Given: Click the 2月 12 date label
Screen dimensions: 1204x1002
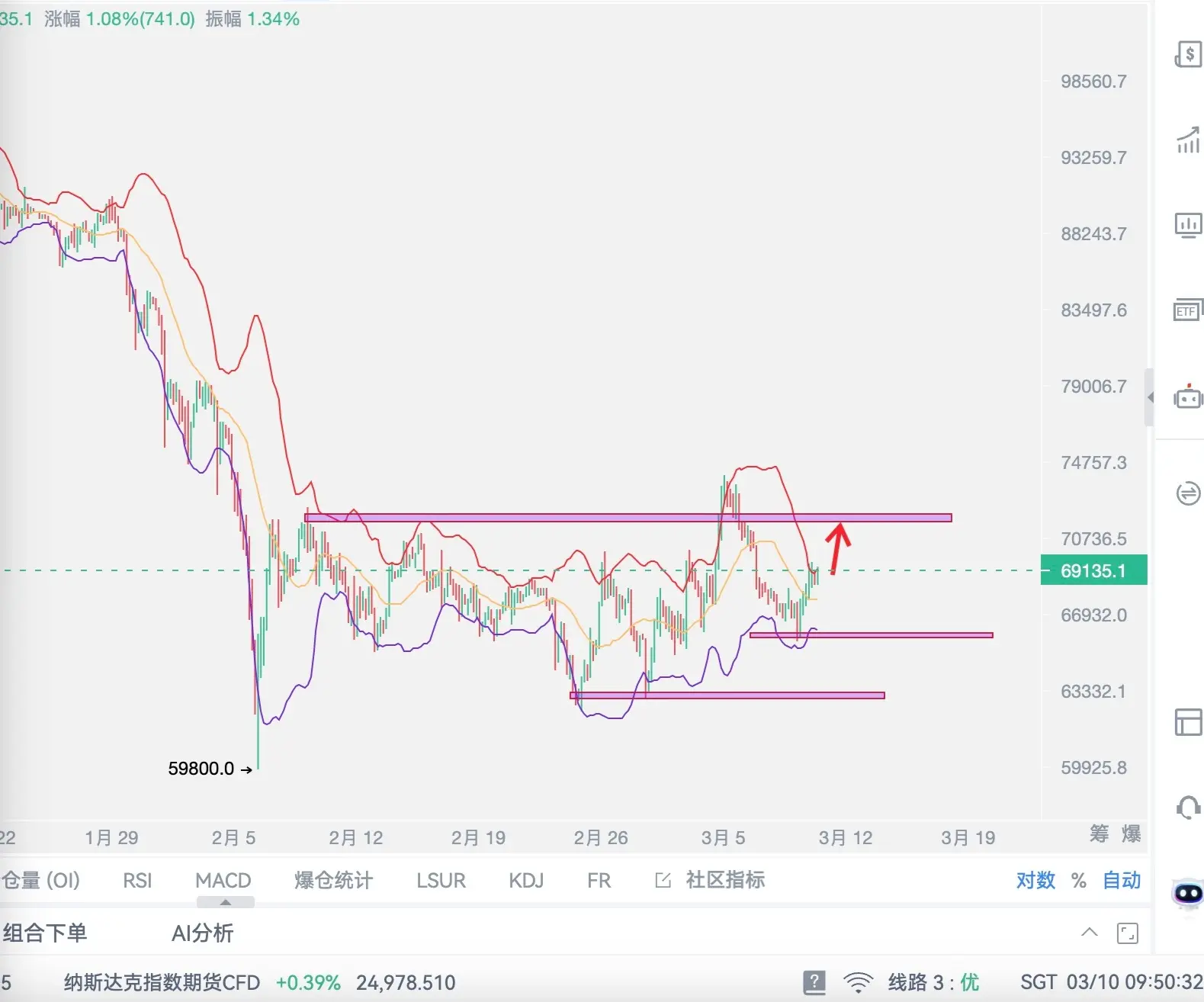Looking at the screenshot, I should (356, 838).
